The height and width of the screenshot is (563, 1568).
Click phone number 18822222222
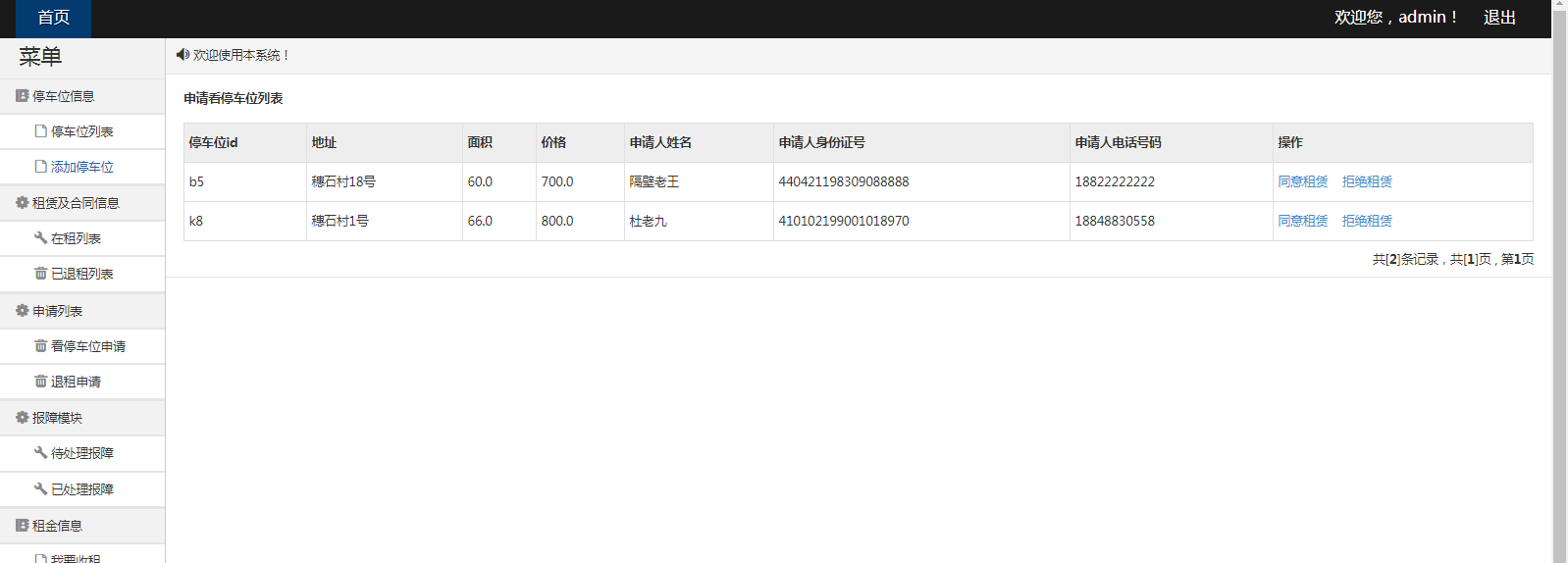pos(1115,182)
